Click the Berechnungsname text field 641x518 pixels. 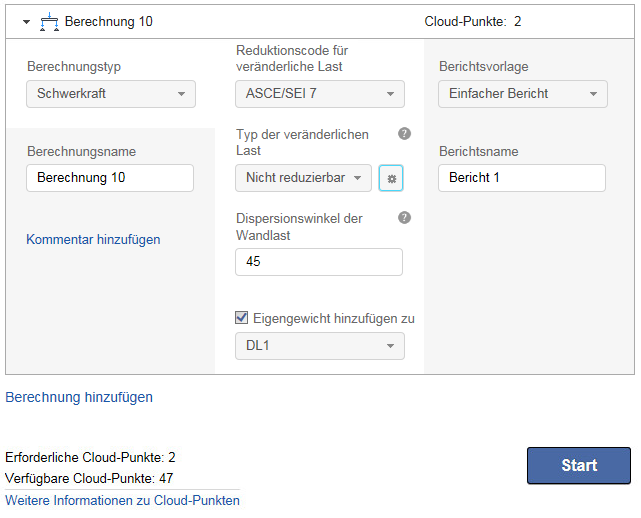pyautogui.click(x=110, y=178)
